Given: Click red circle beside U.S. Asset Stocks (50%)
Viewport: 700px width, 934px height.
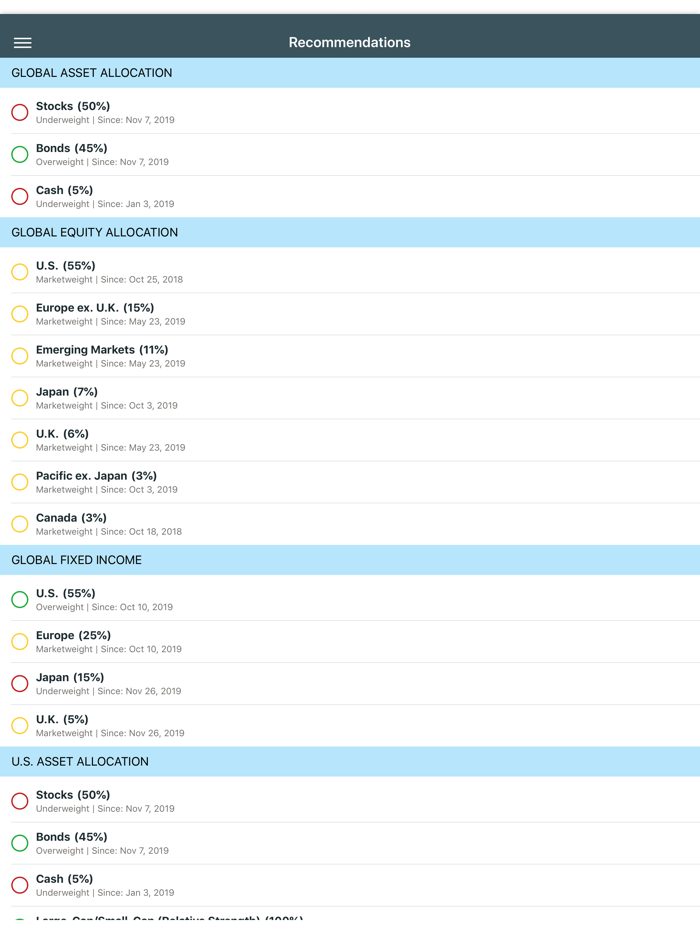Looking at the screenshot, I should coord(20,801).
